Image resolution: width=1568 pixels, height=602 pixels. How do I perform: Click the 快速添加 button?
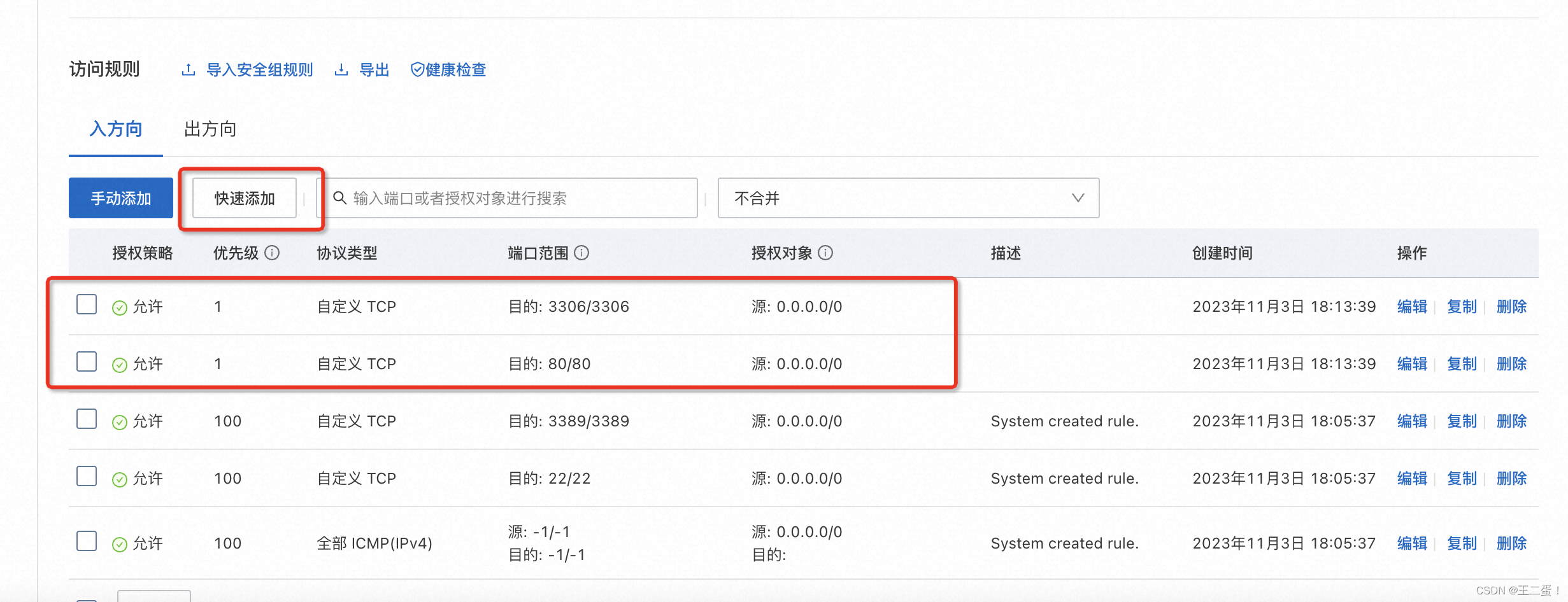coord(245,198)
